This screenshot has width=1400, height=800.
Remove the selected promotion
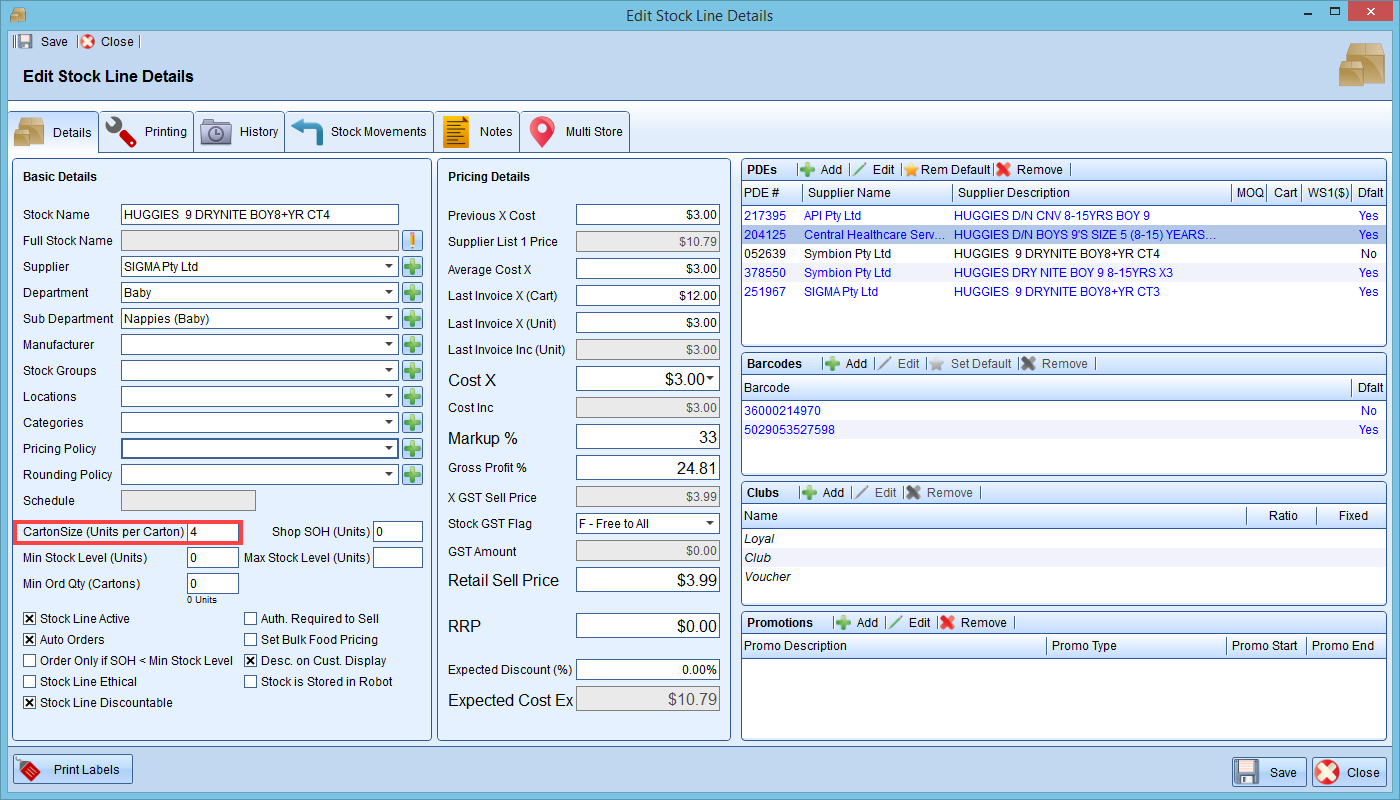(x=974, y=622)
